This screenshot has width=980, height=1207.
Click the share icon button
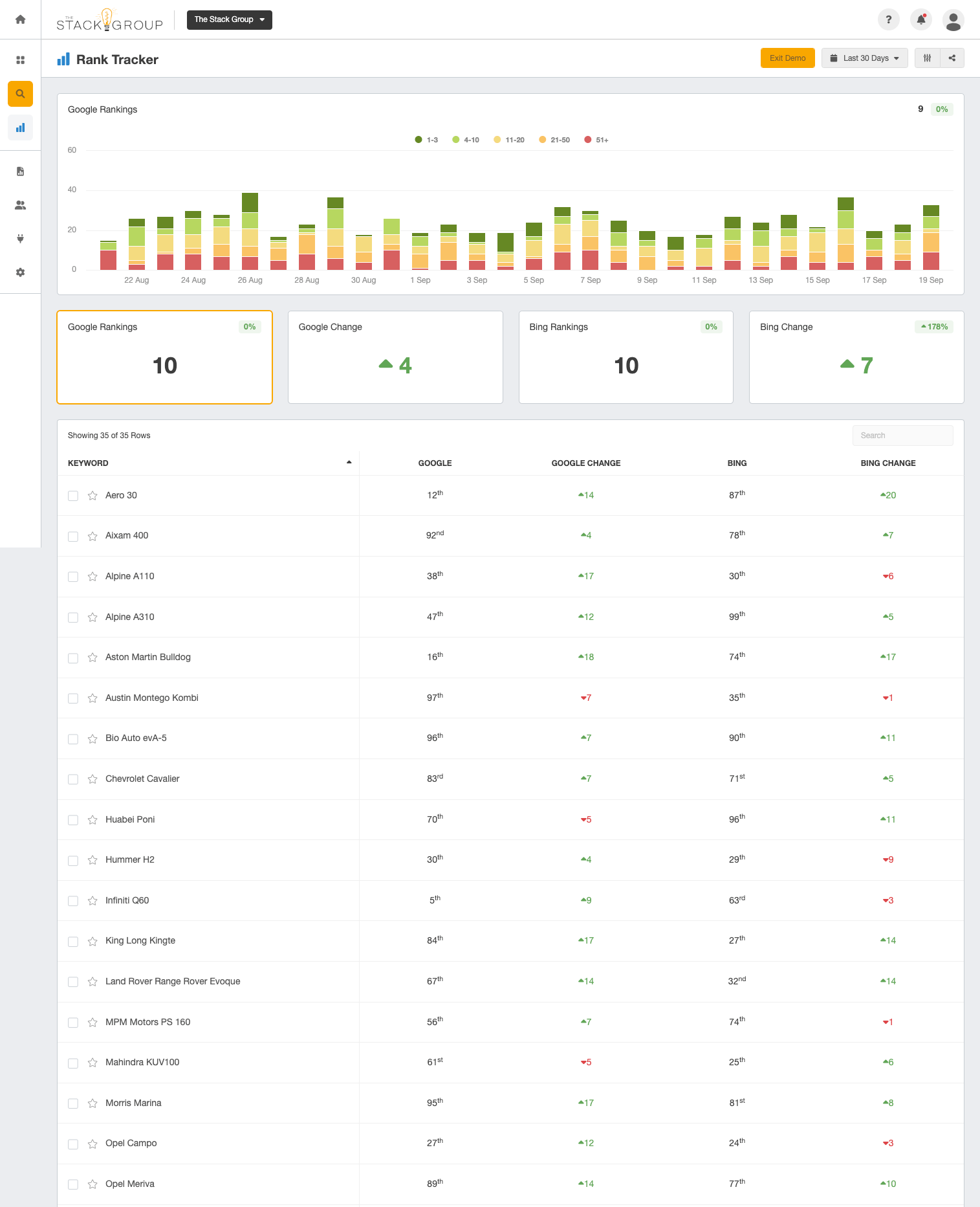coord(952,58)
